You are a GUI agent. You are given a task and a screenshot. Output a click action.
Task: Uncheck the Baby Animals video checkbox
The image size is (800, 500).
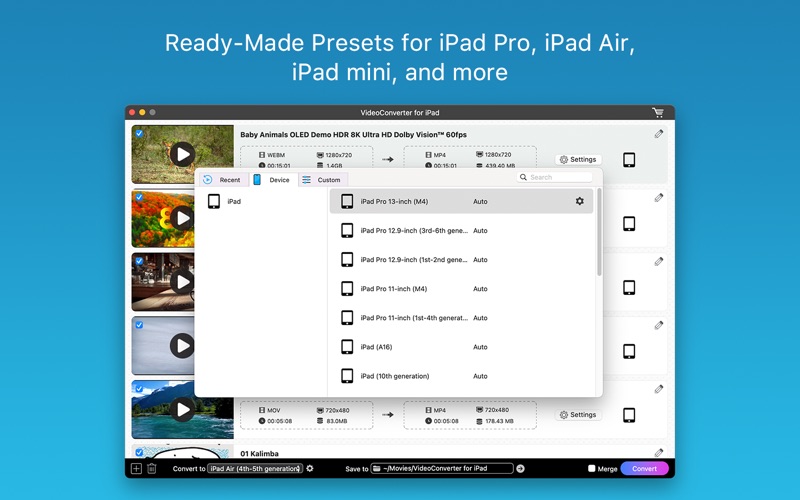pyautogui.click(x=139, y=134)
